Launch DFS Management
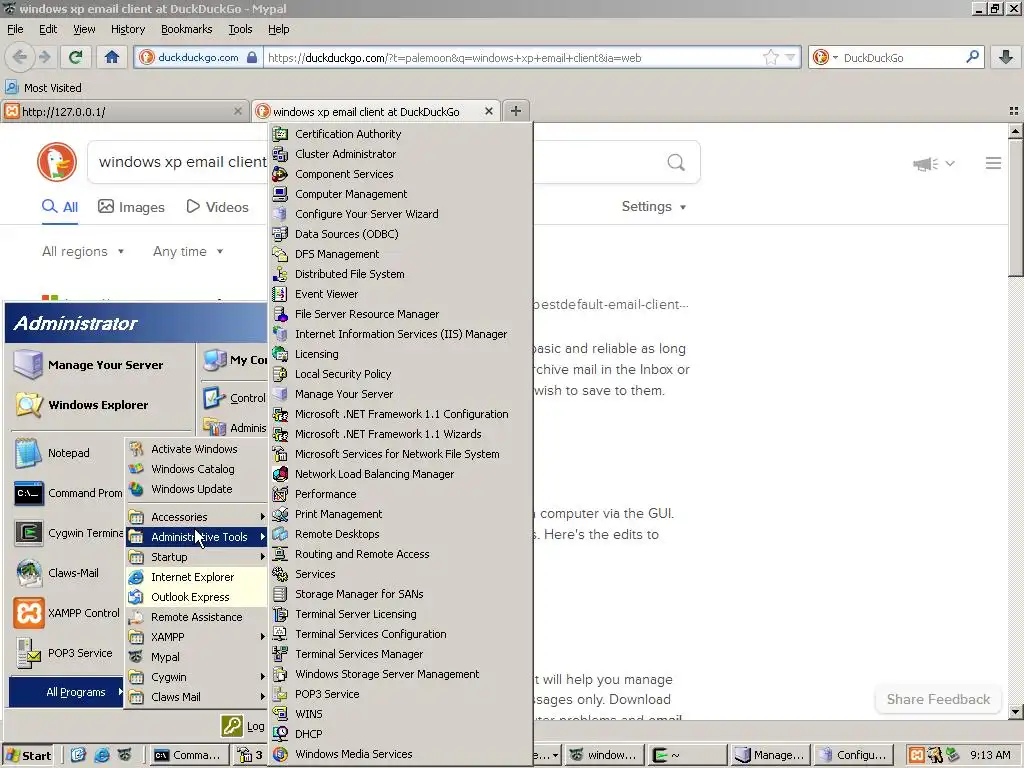1024x768 pixels. [401, 254]
